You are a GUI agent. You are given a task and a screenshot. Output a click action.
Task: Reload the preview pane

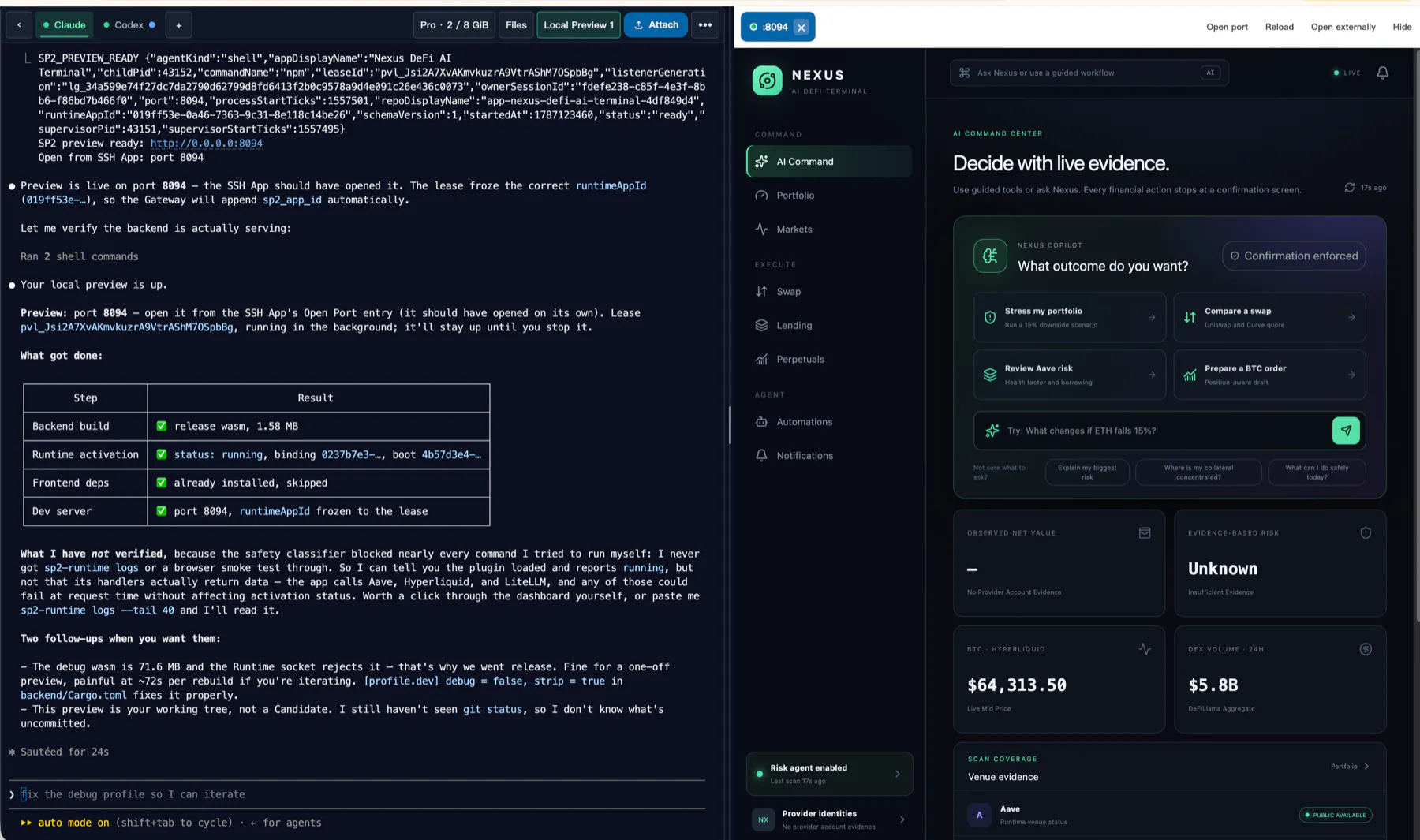point(1279,27)
